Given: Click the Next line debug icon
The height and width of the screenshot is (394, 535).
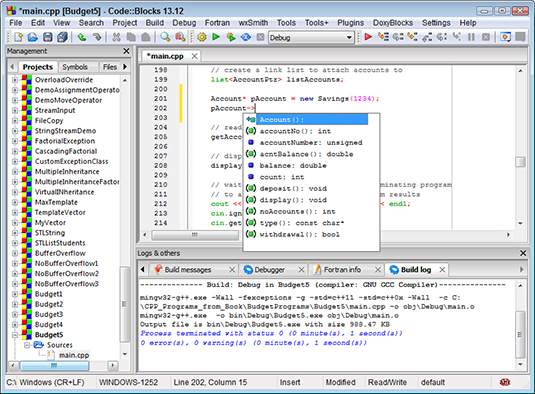Looking at the screenshot, I should pyautogui.click(x=398, y=37).
